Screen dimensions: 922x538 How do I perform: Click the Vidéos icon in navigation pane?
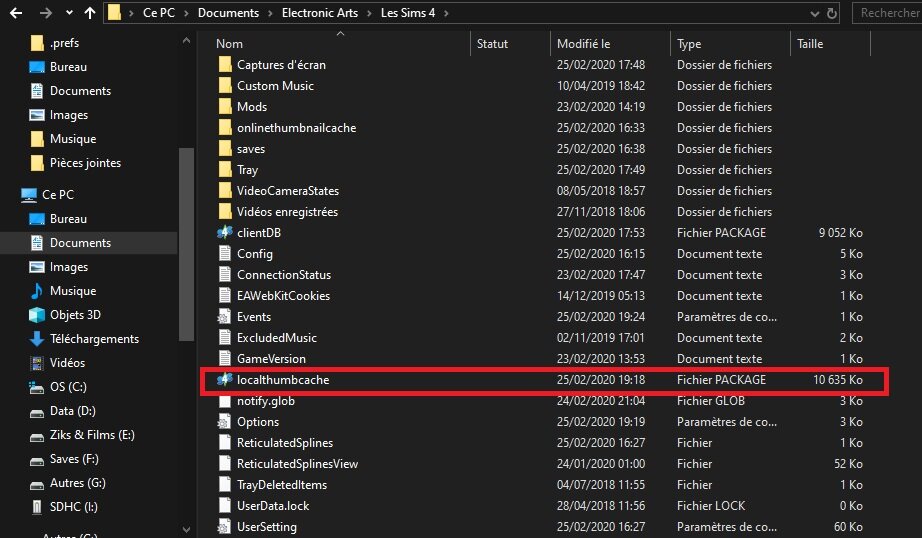coord(37,363)
